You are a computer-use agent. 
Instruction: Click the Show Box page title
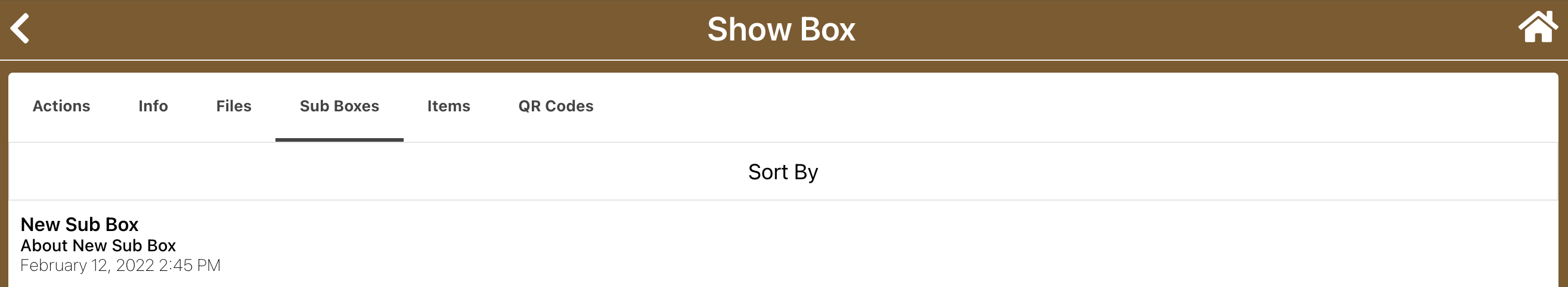pyautogui.click(x=781, y=29)
